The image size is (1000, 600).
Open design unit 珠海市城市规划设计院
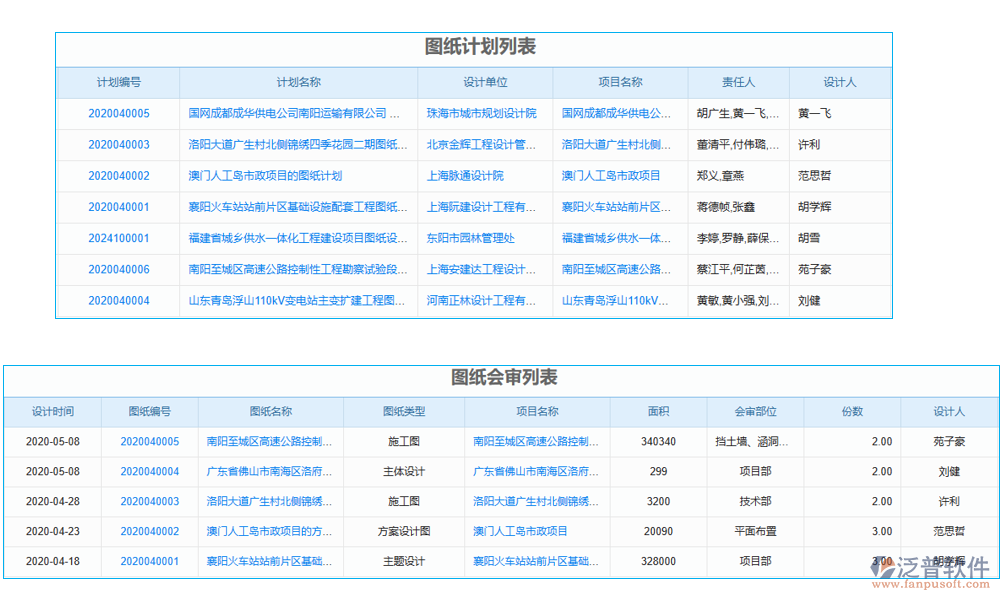pyautogui.click(x=482, y=113)
